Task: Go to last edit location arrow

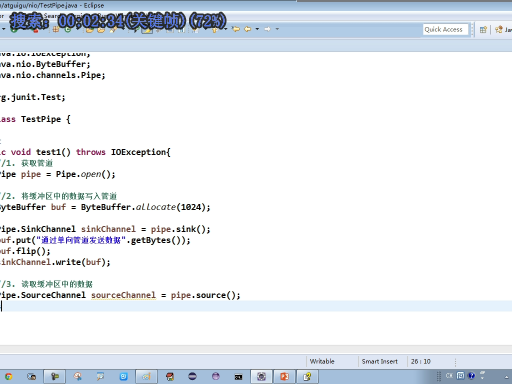Action: 236,29
